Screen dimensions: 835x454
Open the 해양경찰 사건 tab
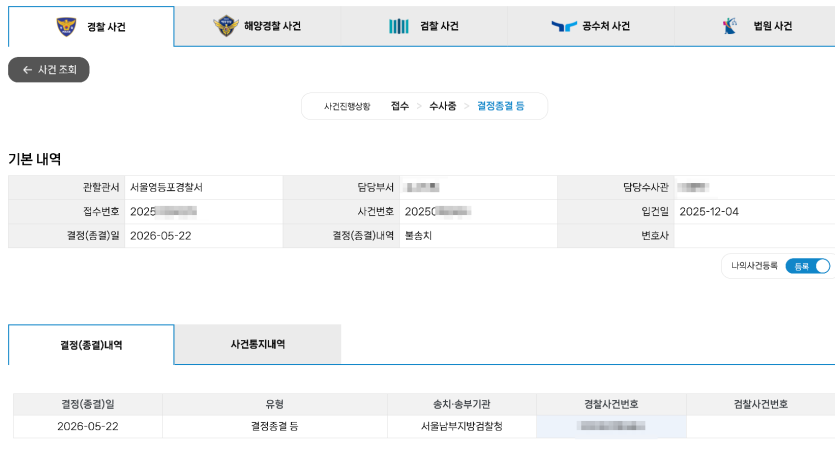[258, 26]
